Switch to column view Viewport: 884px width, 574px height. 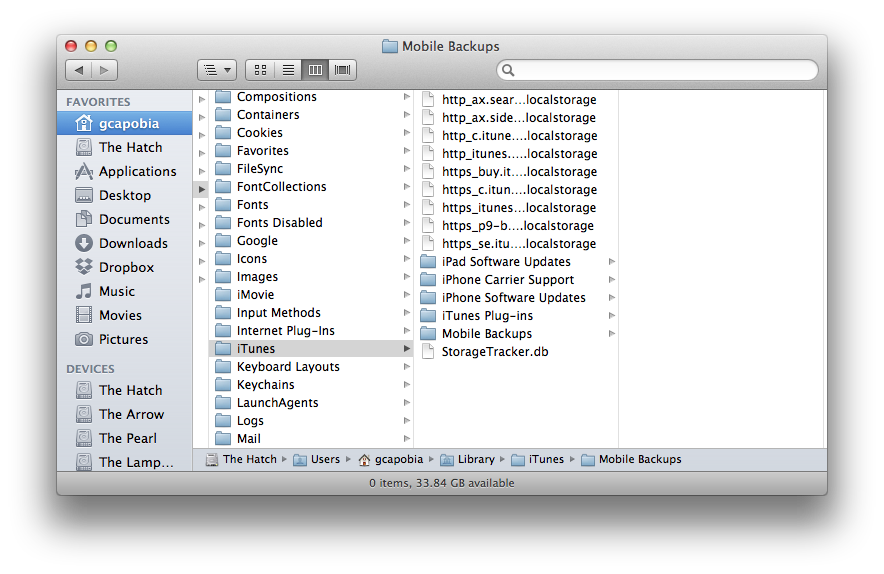(x=315, y=70)
